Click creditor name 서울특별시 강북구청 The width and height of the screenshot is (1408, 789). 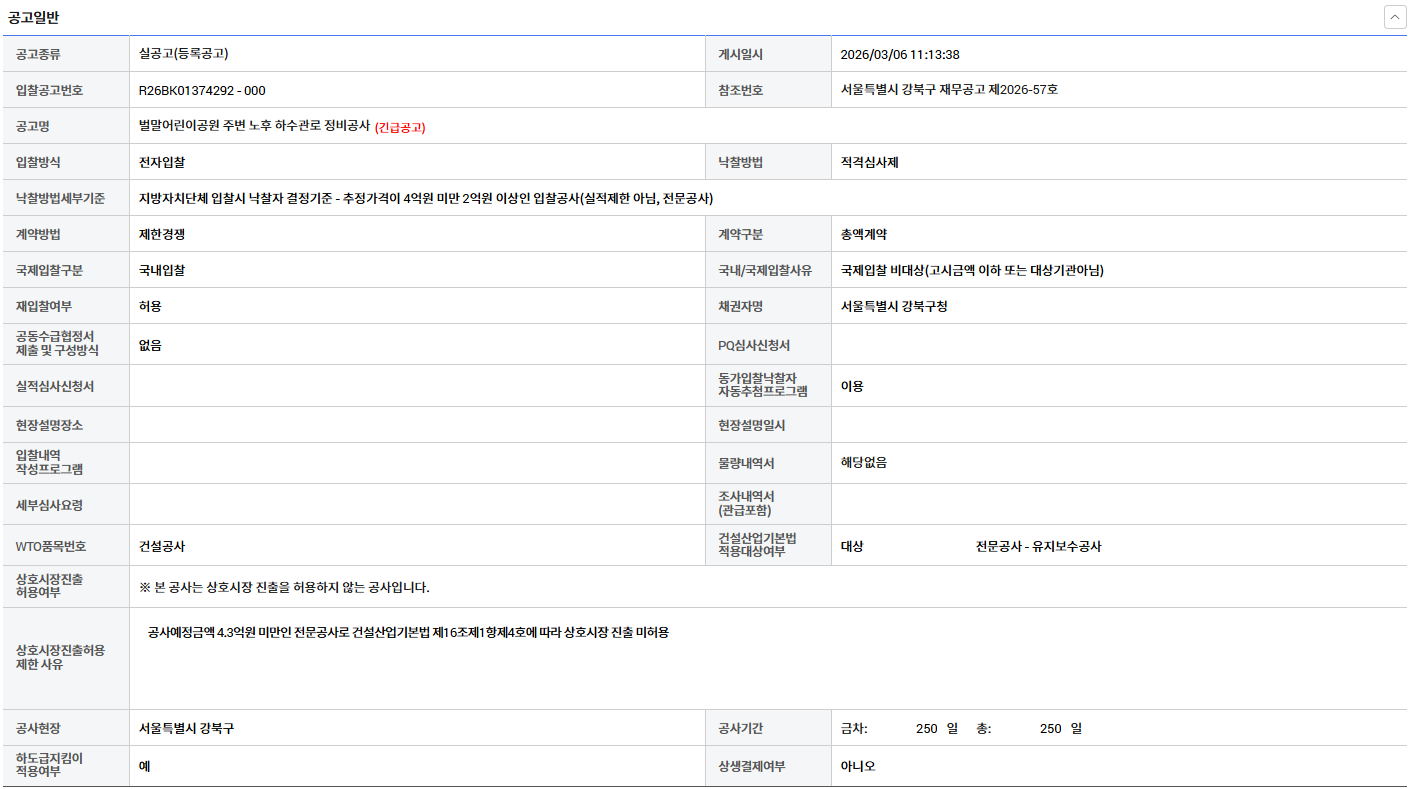click(x=894, y=306)
